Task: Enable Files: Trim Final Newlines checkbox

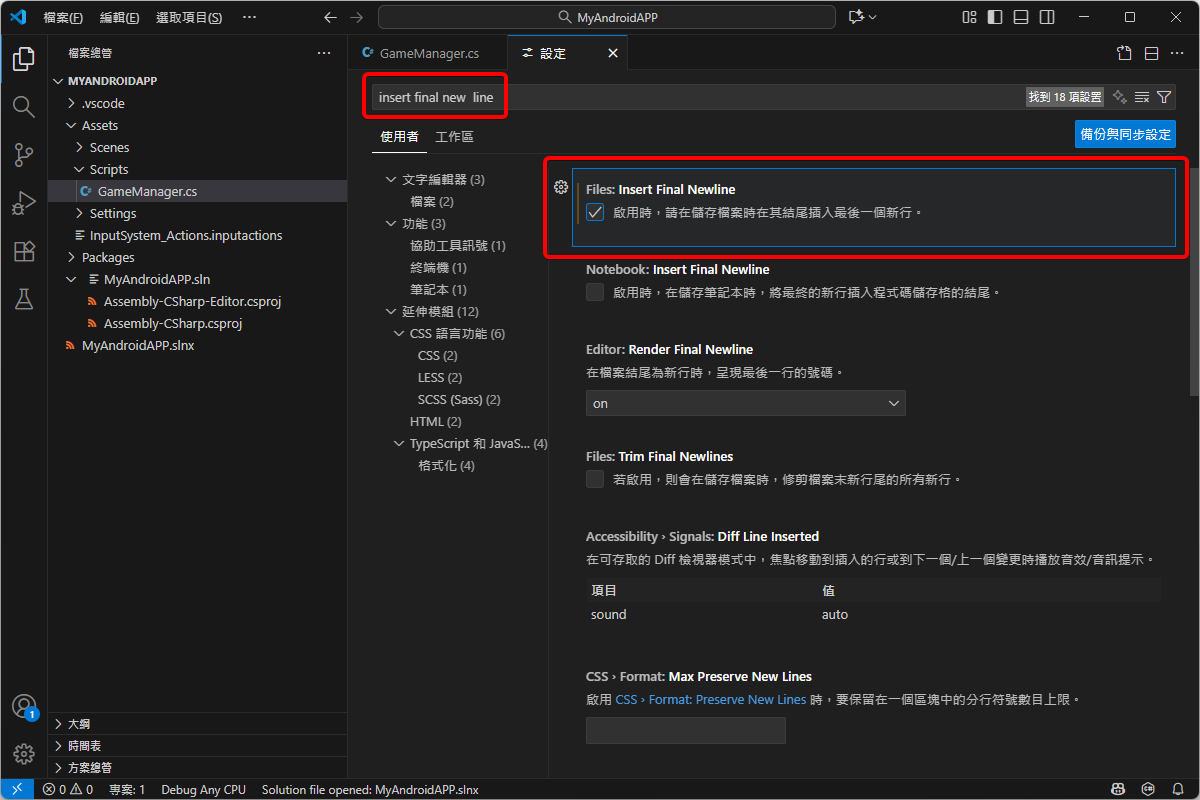Action: point(595,479)
